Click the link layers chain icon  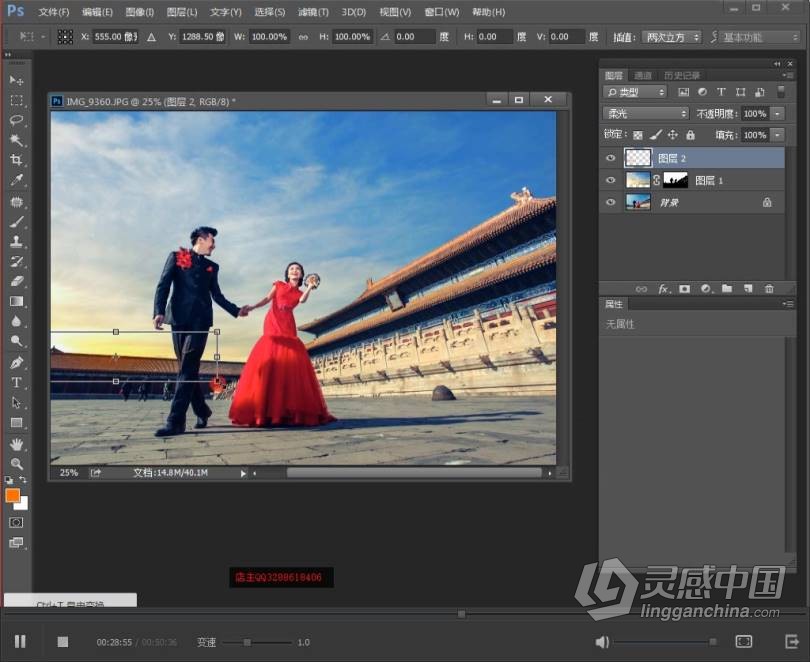[642, 289]
